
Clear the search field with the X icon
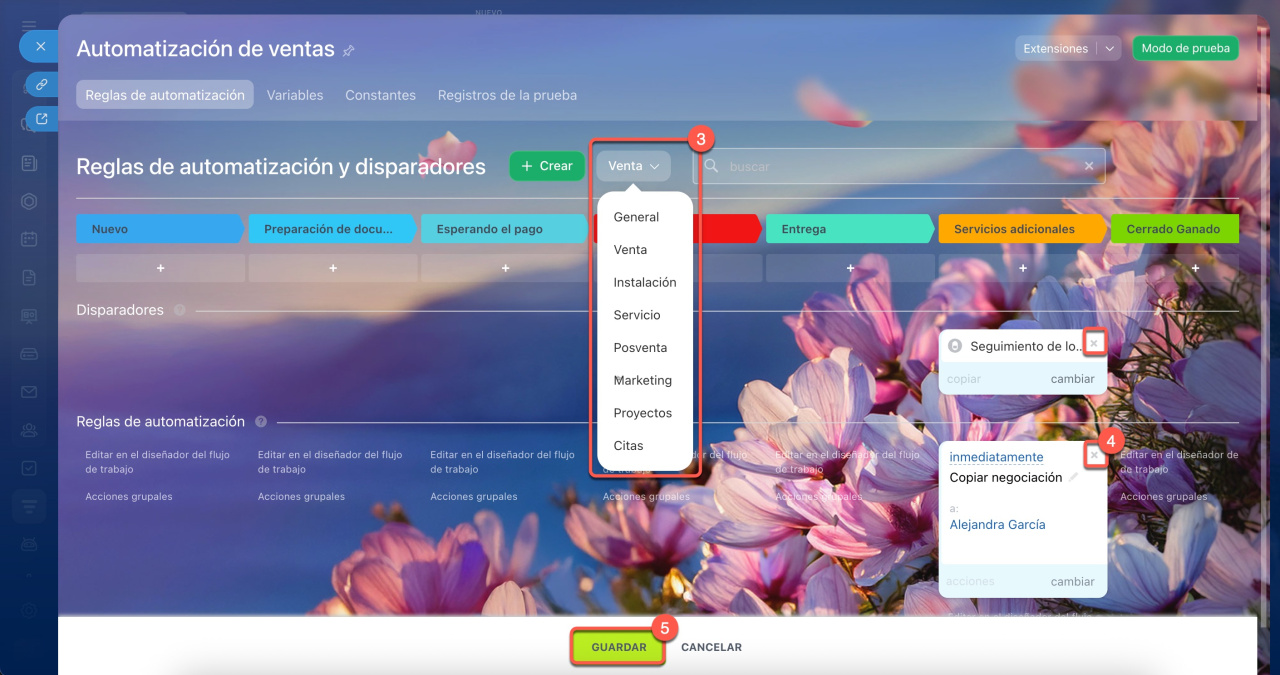click(1089, 166)
